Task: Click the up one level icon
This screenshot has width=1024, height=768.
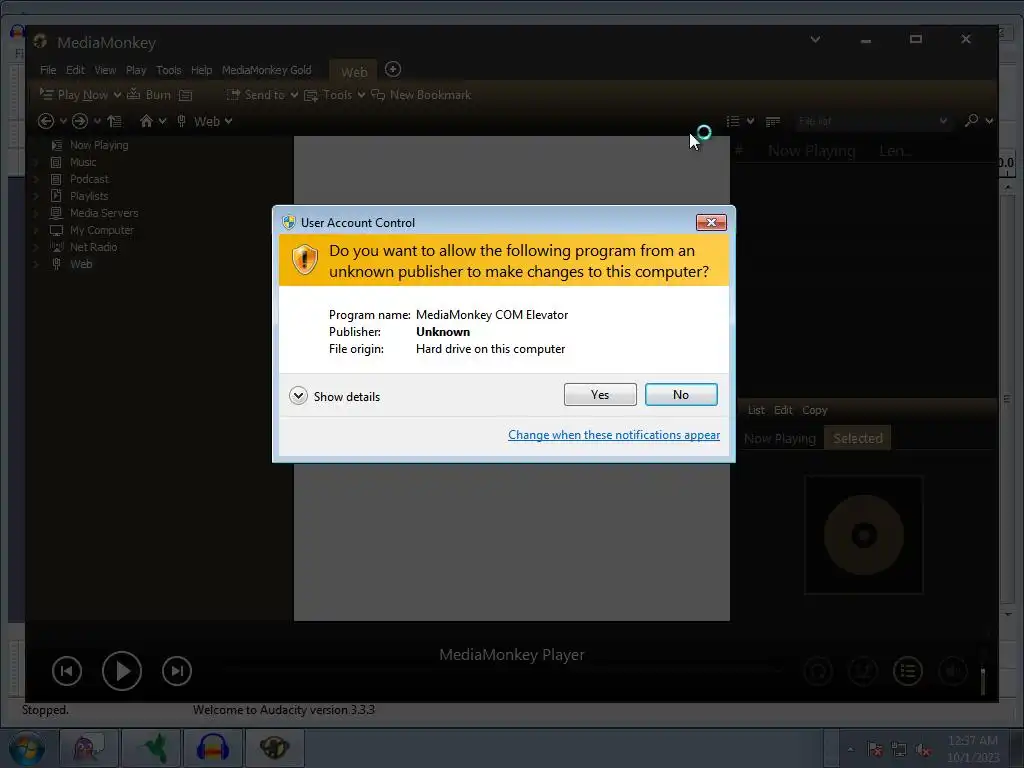Action: [x=114, y=121]
